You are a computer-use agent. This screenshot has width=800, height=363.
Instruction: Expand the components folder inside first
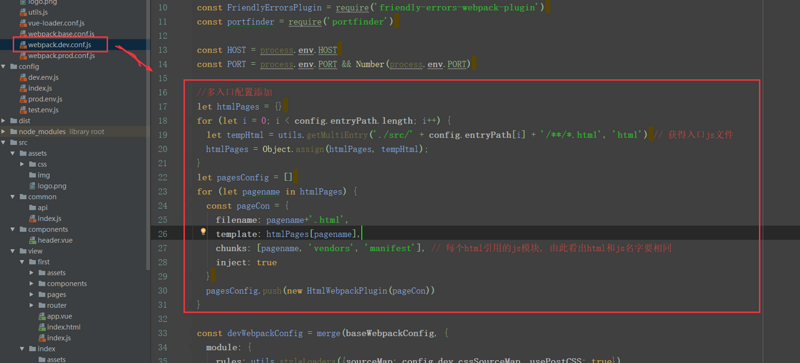point(32,284)
